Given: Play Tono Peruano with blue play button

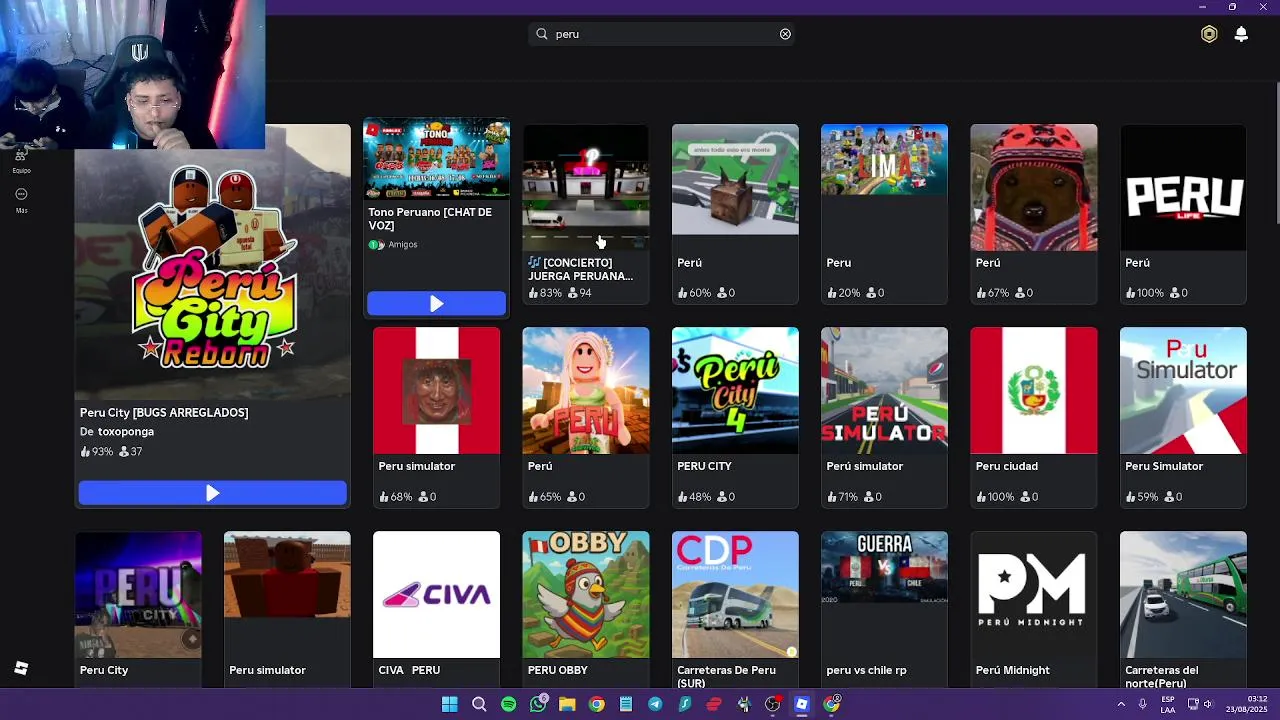Looking at the screenshot, I should click(x=436, y=303).
